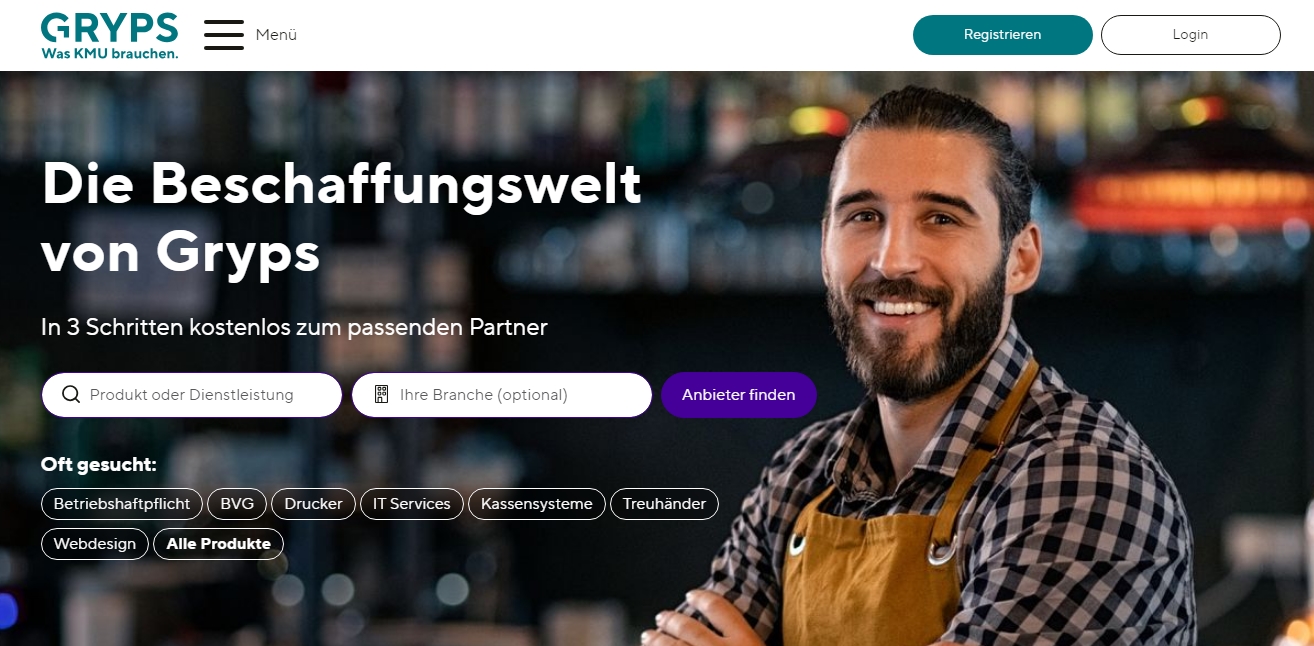This screenshot has width=1314, height=646.
Task: Select the Kassensysteme tag
Action: tap(537, 504)
